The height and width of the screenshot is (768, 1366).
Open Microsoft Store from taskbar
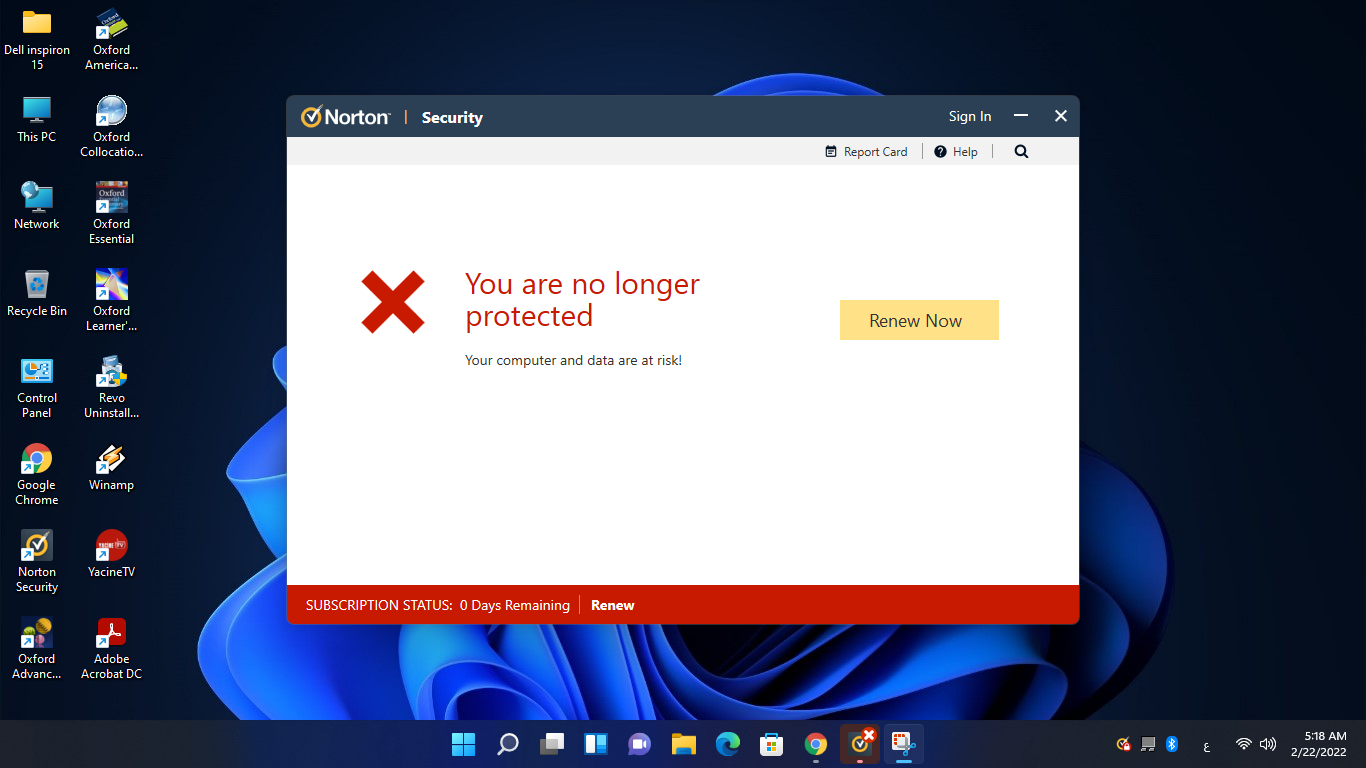click(x=772, y=744)
